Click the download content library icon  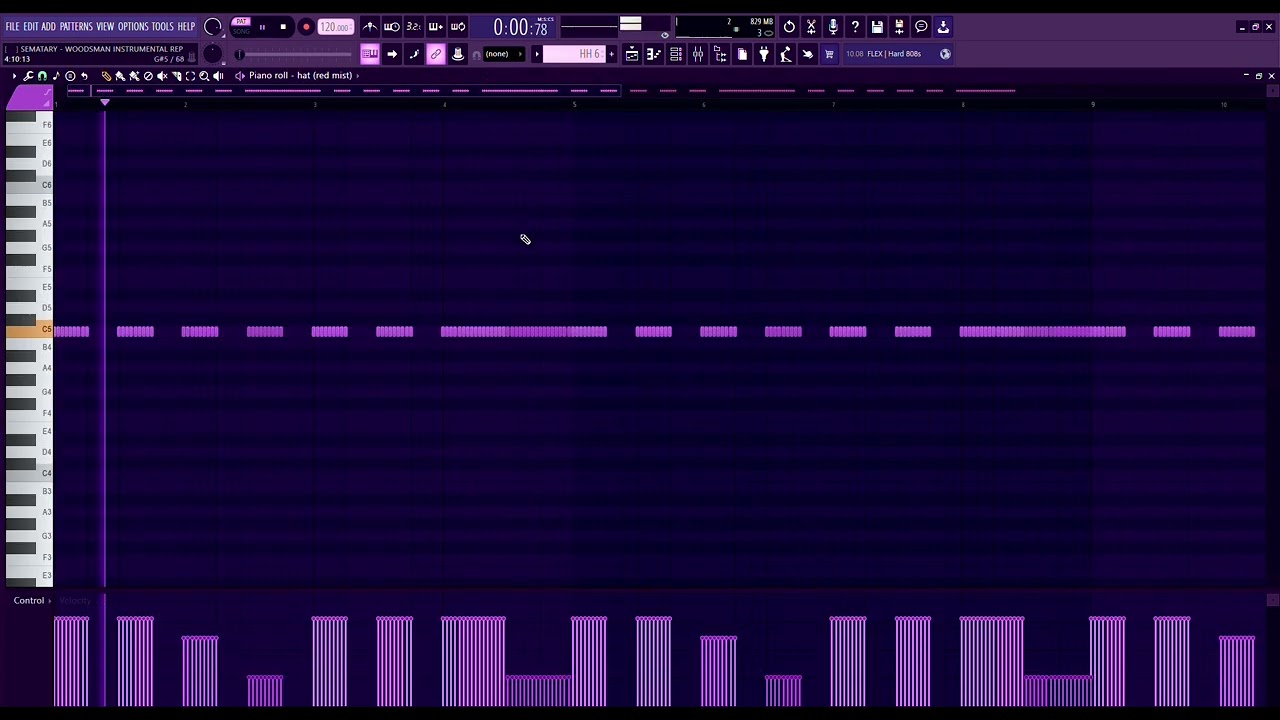pos(943,27)
